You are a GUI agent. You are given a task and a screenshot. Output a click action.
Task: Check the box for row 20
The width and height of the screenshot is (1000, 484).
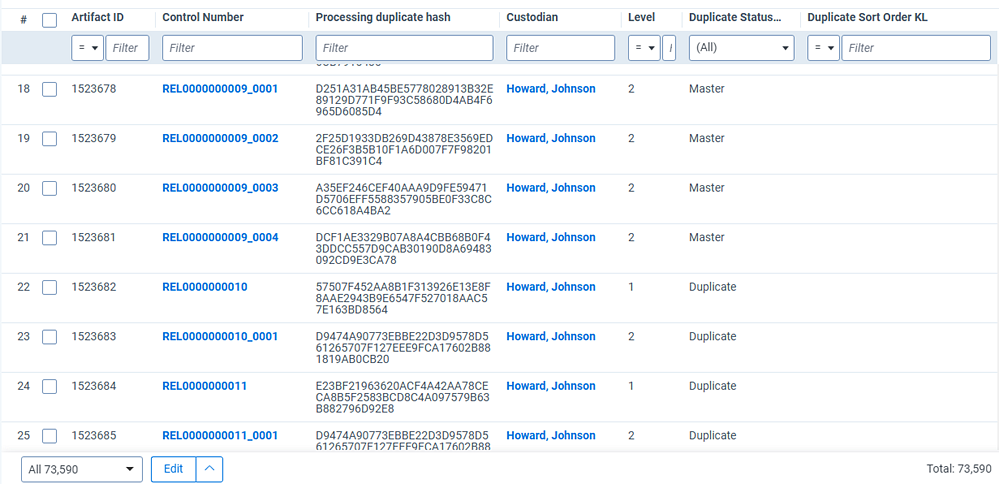(49, 188)
